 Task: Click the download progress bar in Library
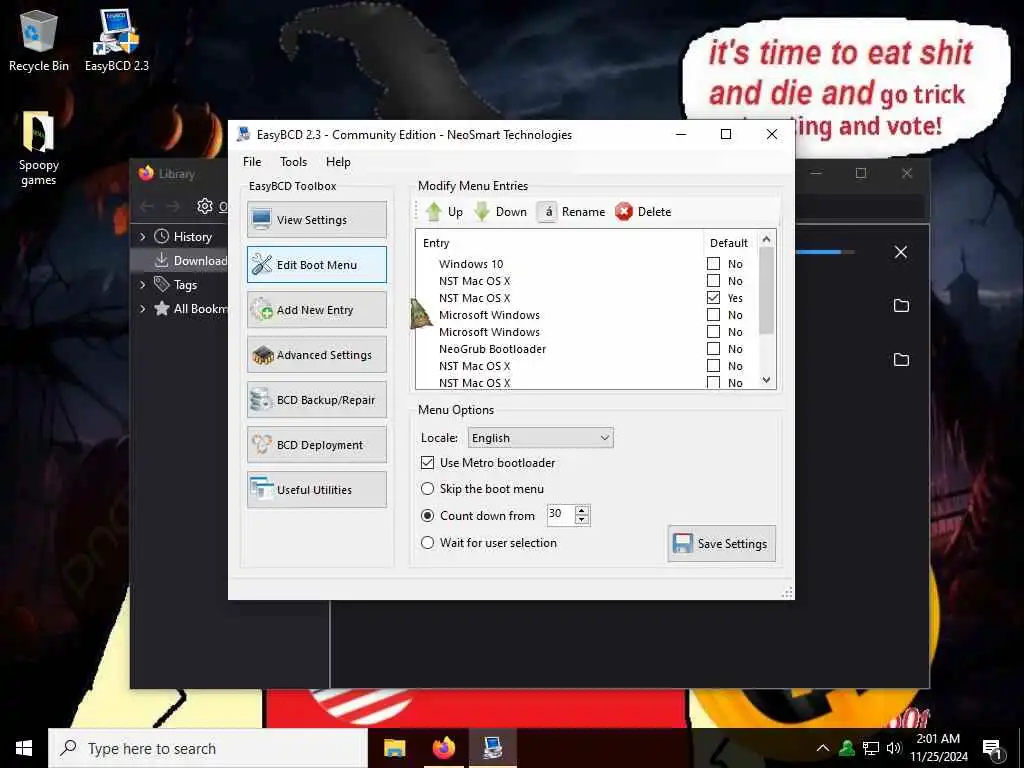[x=825, y=252]
